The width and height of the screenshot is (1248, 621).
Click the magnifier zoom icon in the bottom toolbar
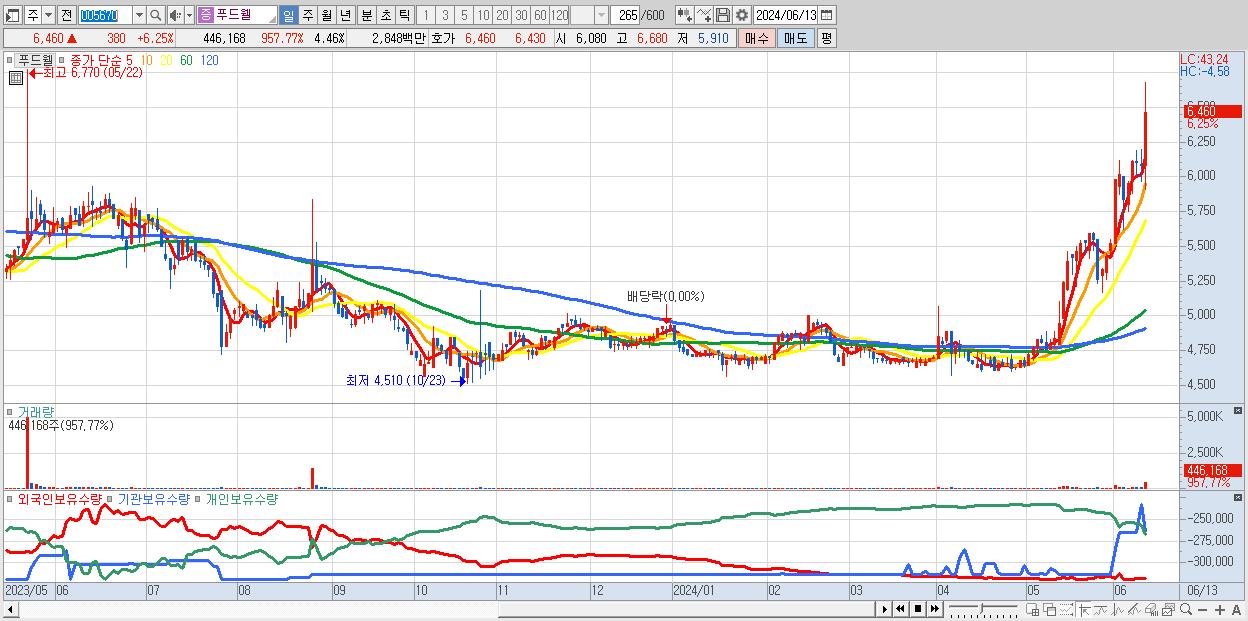pos(1186,609)
